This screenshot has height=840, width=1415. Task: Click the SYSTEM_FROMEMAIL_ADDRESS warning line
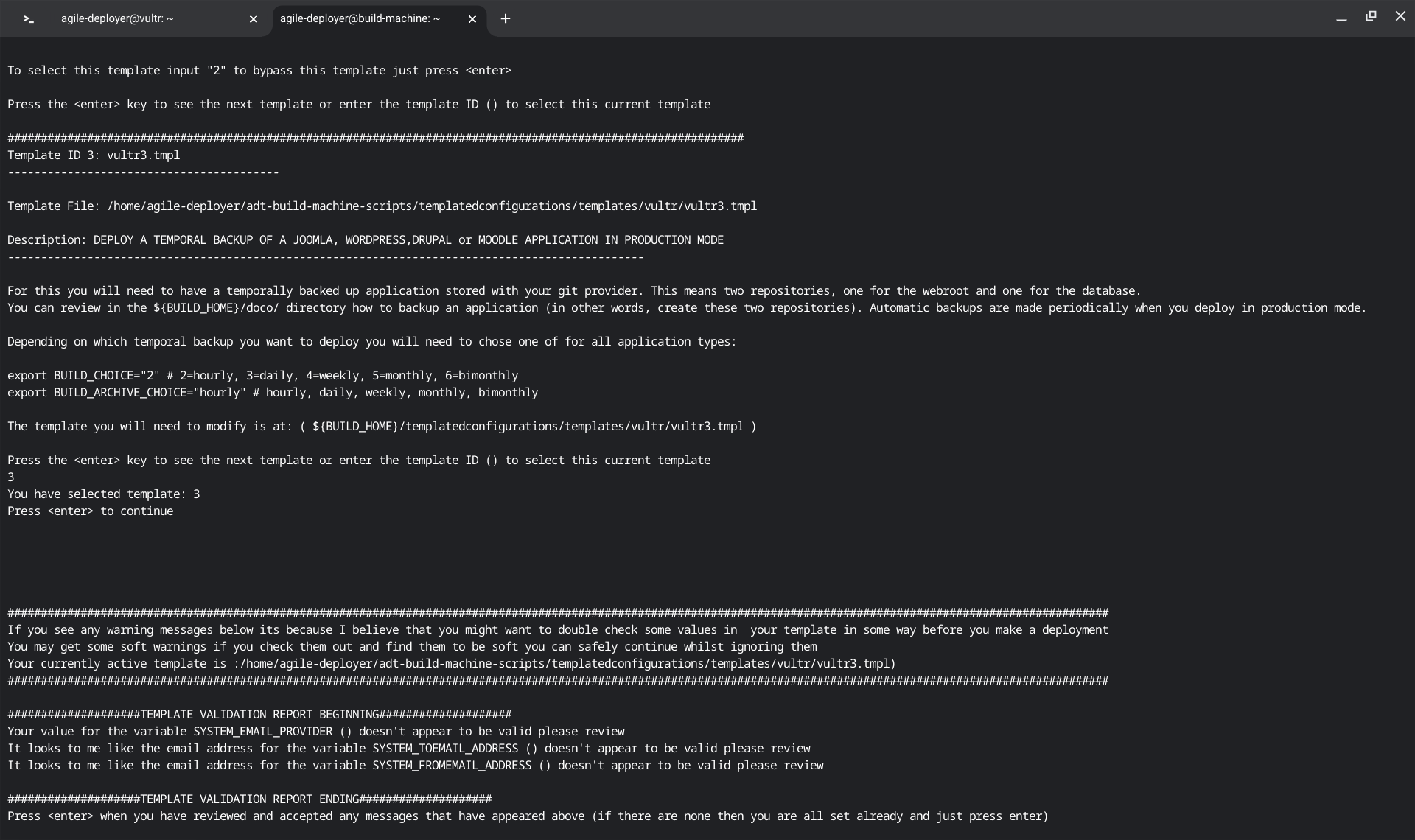(x=415, y=766)
